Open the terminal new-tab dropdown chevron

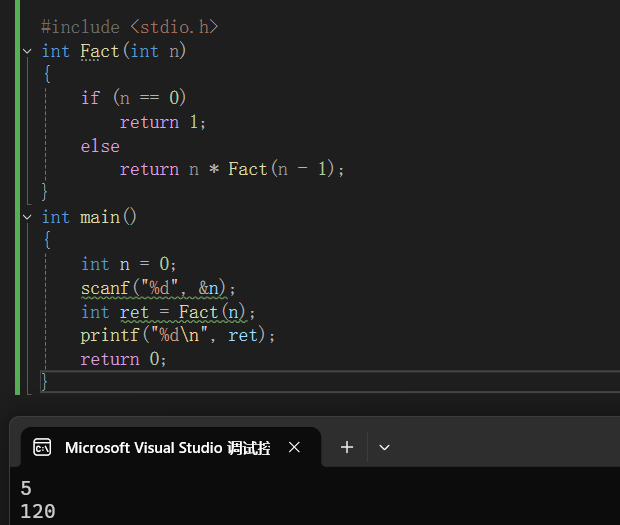[384, 448]
